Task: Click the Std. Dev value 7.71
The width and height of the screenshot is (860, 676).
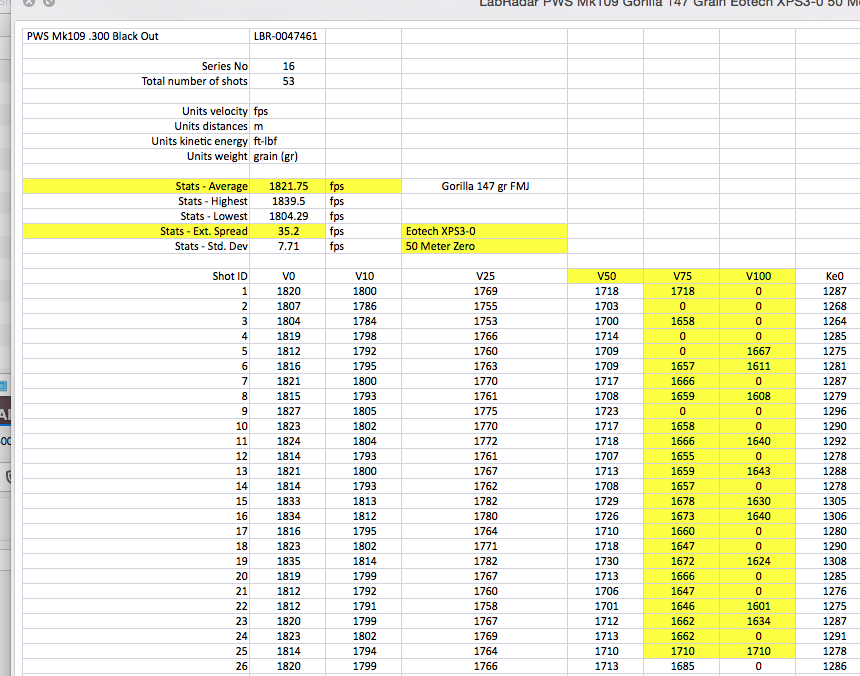Action: tap(288, 246)
